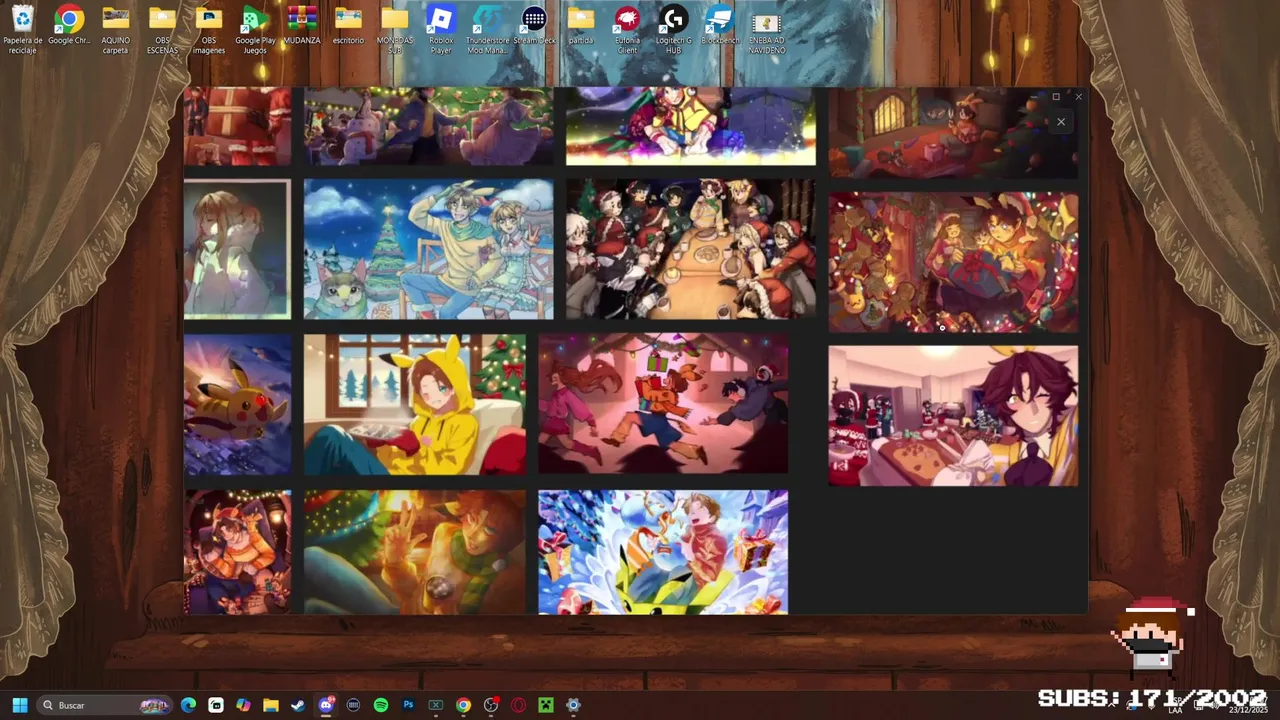The image size is (1280, 720).
Task: Open the Logitech G HUB shortcut
Action: [674, 29]
